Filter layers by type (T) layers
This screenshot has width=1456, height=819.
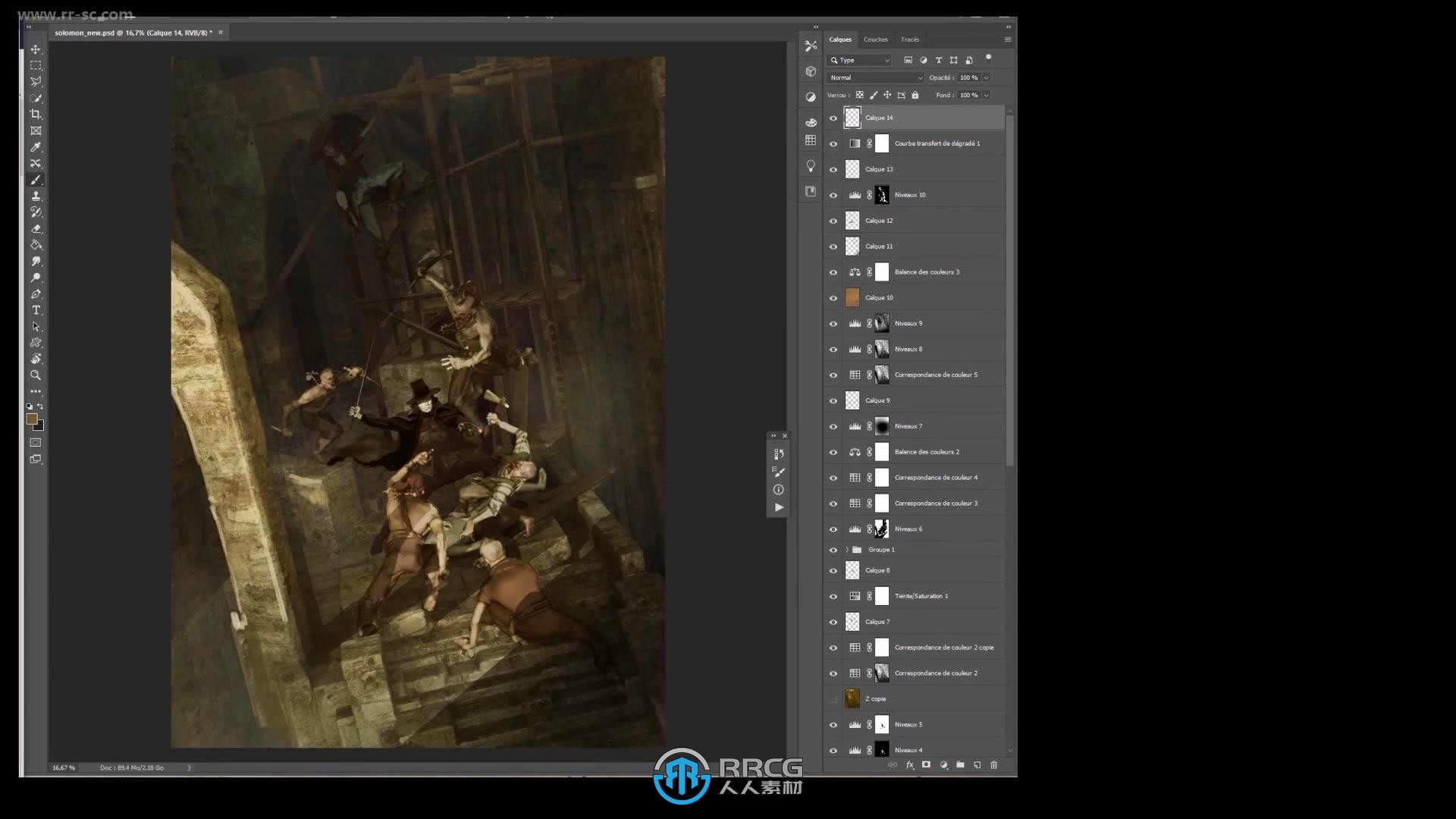click(939, 60)
